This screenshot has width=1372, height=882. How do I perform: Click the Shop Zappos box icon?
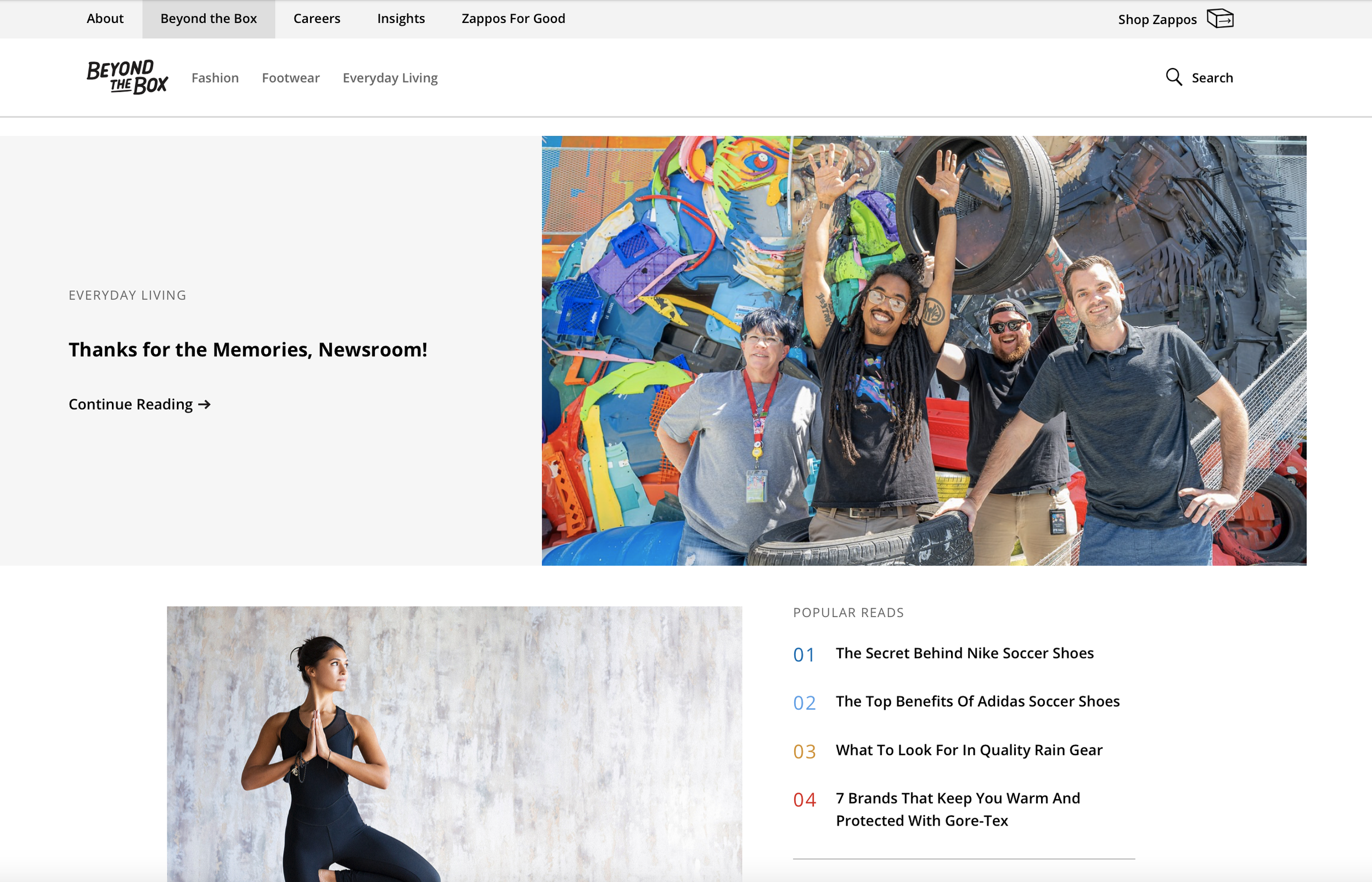(x=1219, y=19)
